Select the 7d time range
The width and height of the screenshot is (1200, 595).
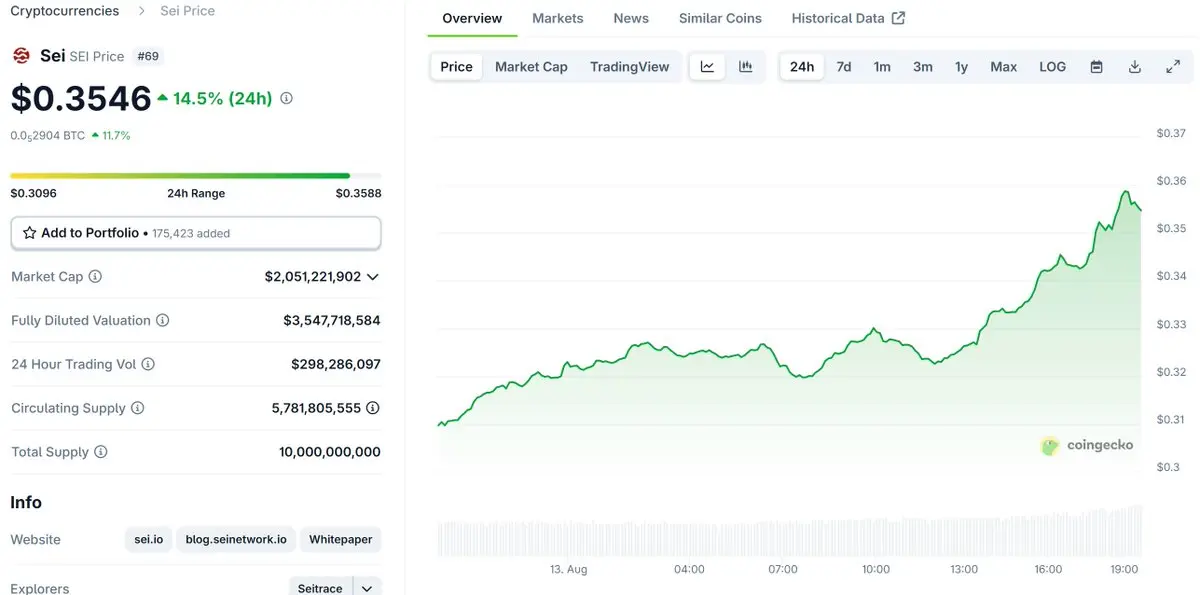(x=844, y=67)
